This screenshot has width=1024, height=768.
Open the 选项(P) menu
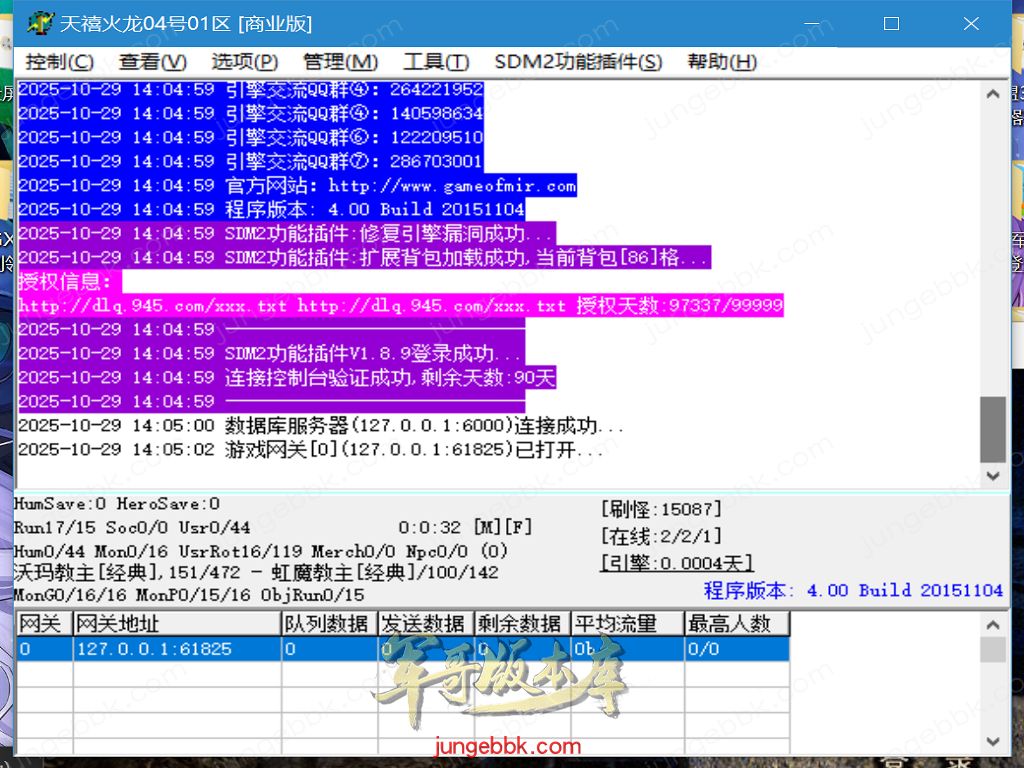coord(245,62)
